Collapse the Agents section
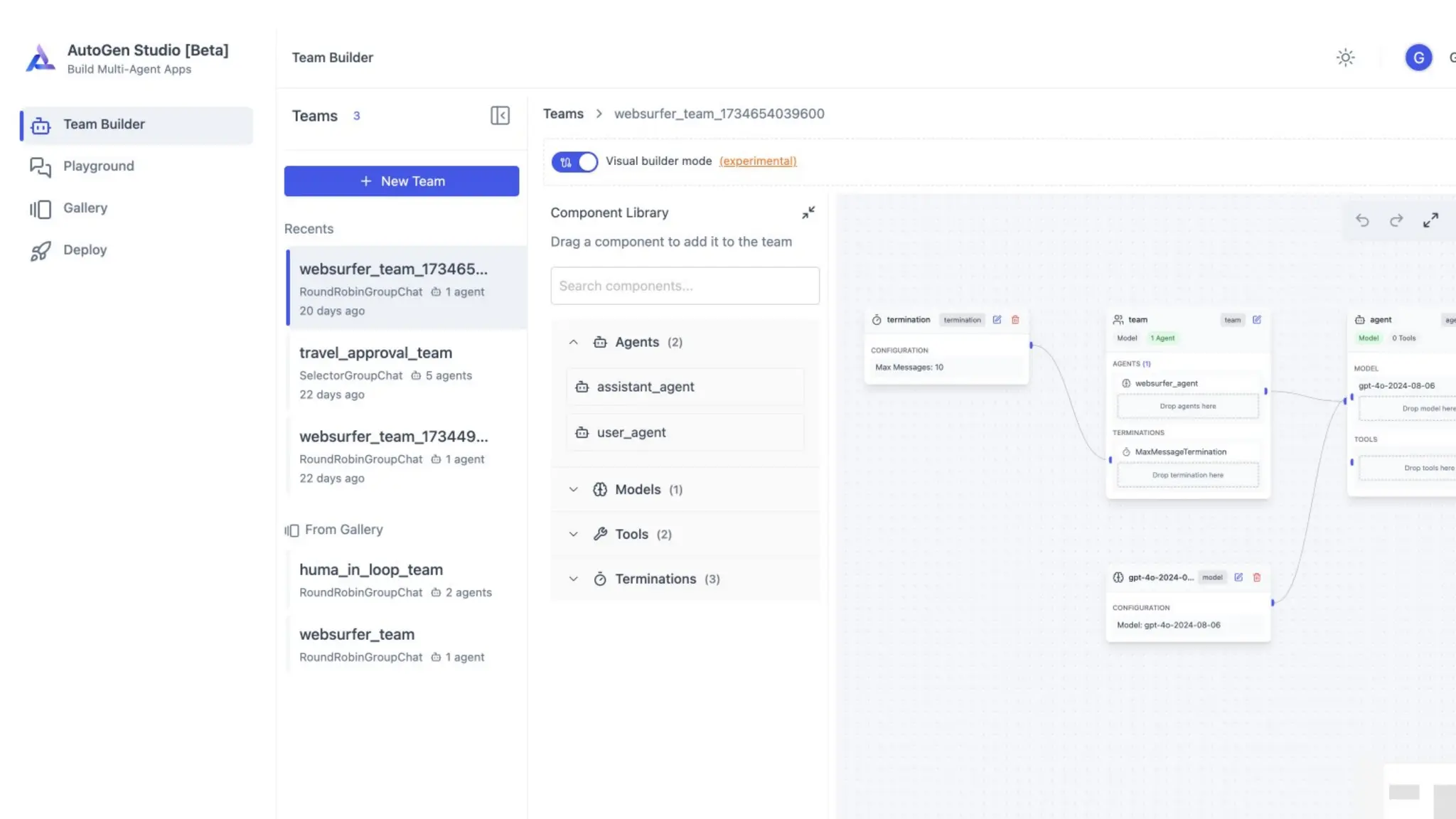The image size is (1456, 819). (x=574, y=342)
